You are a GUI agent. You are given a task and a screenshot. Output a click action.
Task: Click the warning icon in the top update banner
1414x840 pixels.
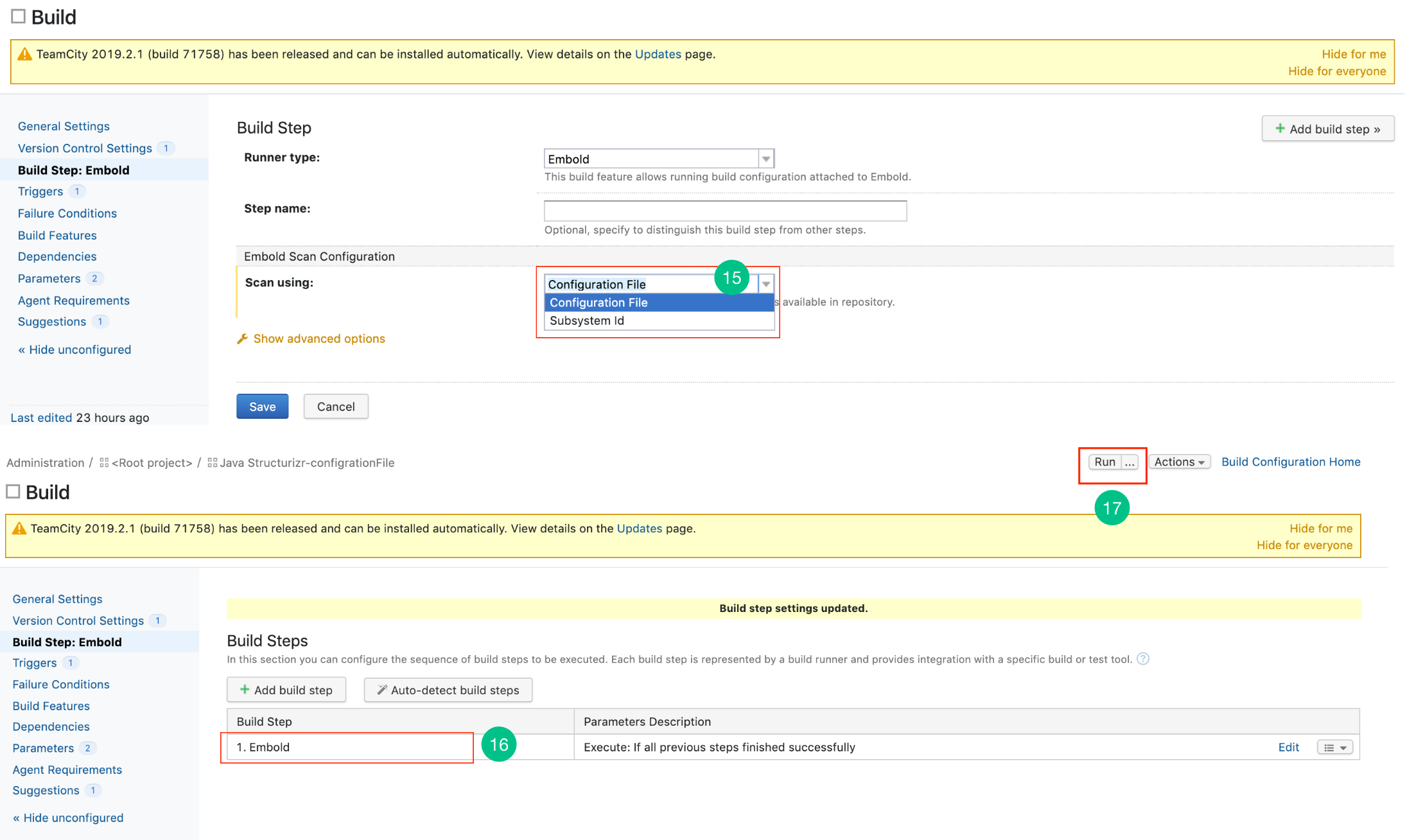click(x=24, y=54)
